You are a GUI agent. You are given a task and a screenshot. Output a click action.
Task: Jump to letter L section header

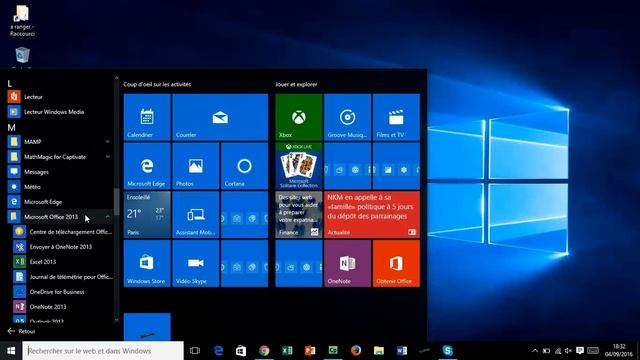click(10, 84)
